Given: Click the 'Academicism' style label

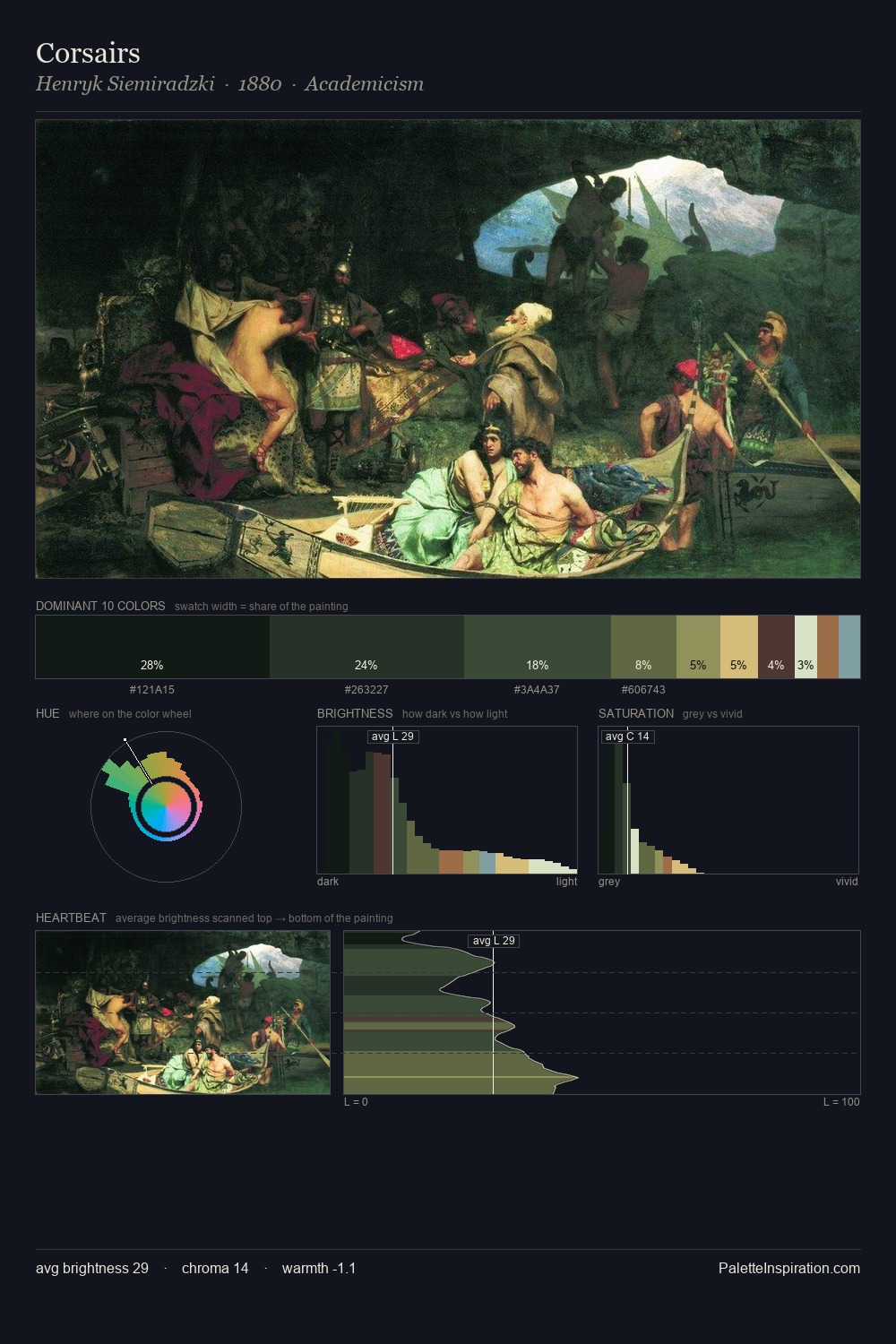Looking at the screenshot, I should pos(364,84).
